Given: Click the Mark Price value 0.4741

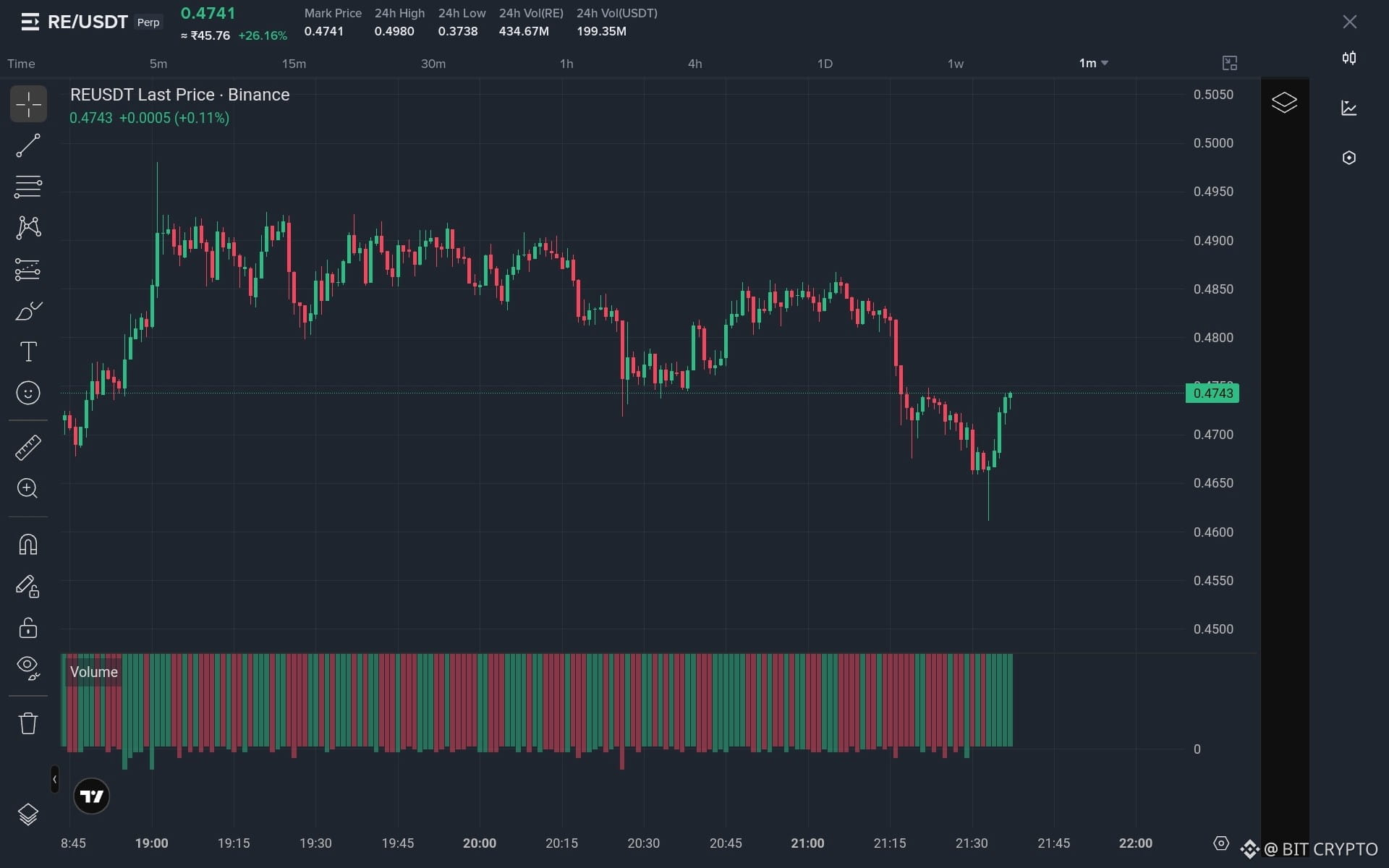Looking at the screenshot, I should click(324, 31).
